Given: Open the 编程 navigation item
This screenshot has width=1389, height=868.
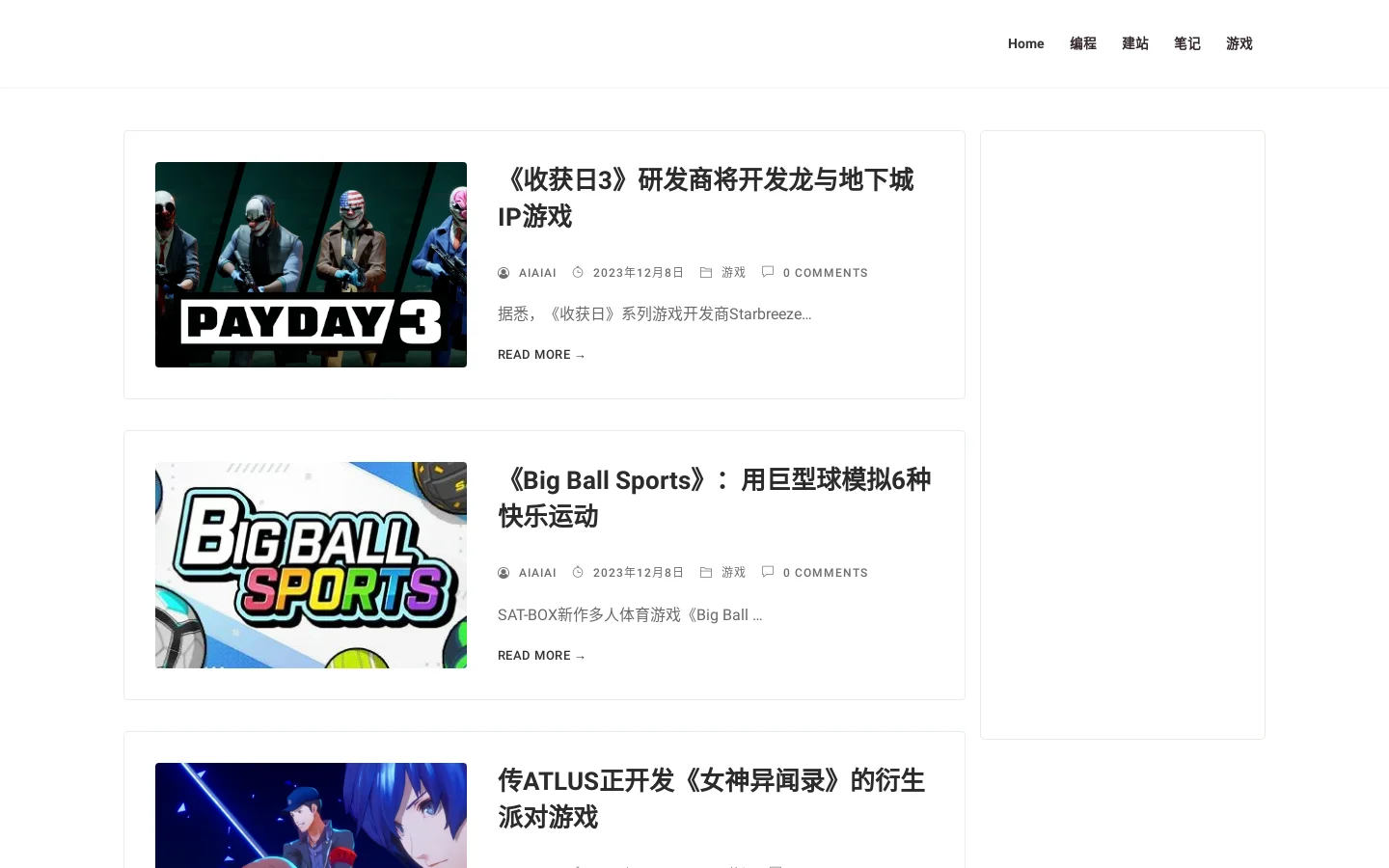Looking at the screenshot, I should tap(1083, 43).
